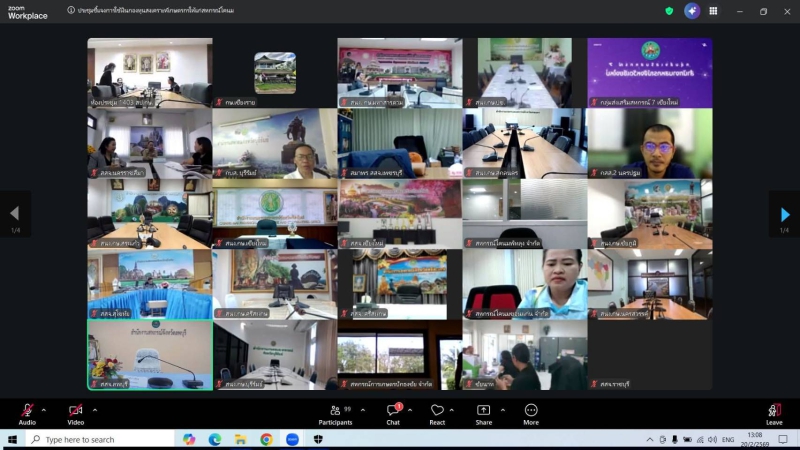The image size is (800, 450).
Task: Select the man with glasses video tile
Action: tap(650, 143)
